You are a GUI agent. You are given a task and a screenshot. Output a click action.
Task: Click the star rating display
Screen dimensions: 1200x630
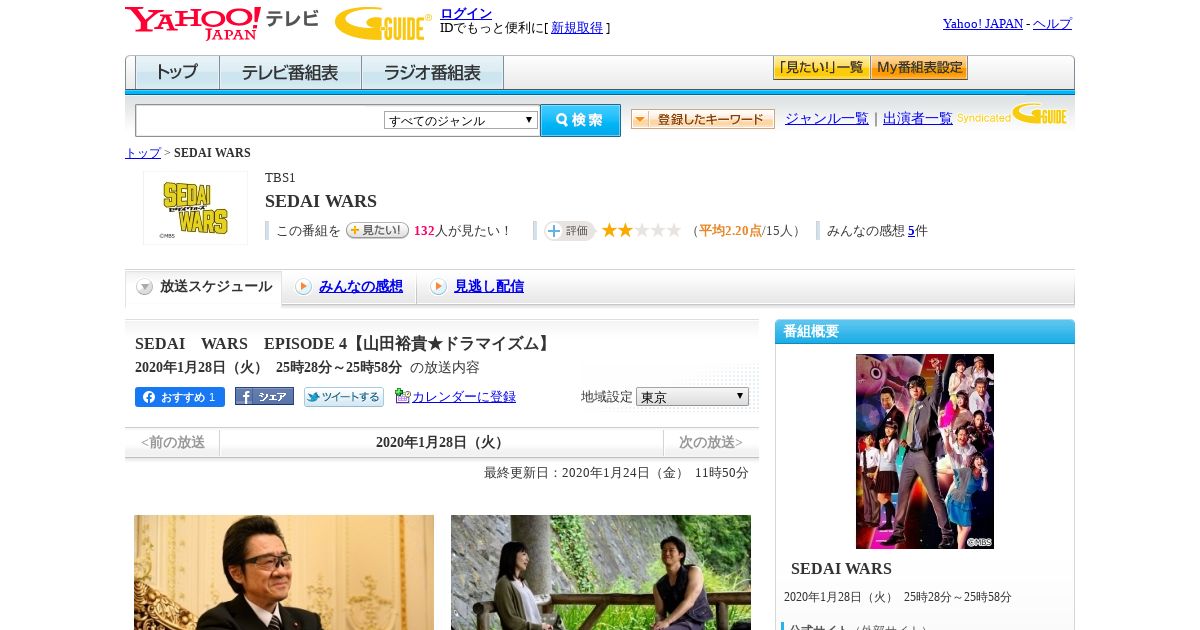(x=641, y=230)
